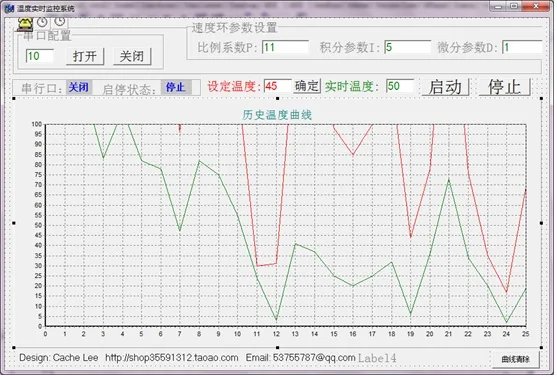Screen dimensions: 557x377
Task: Click the 启停状态 label
Action: point(129,89)
